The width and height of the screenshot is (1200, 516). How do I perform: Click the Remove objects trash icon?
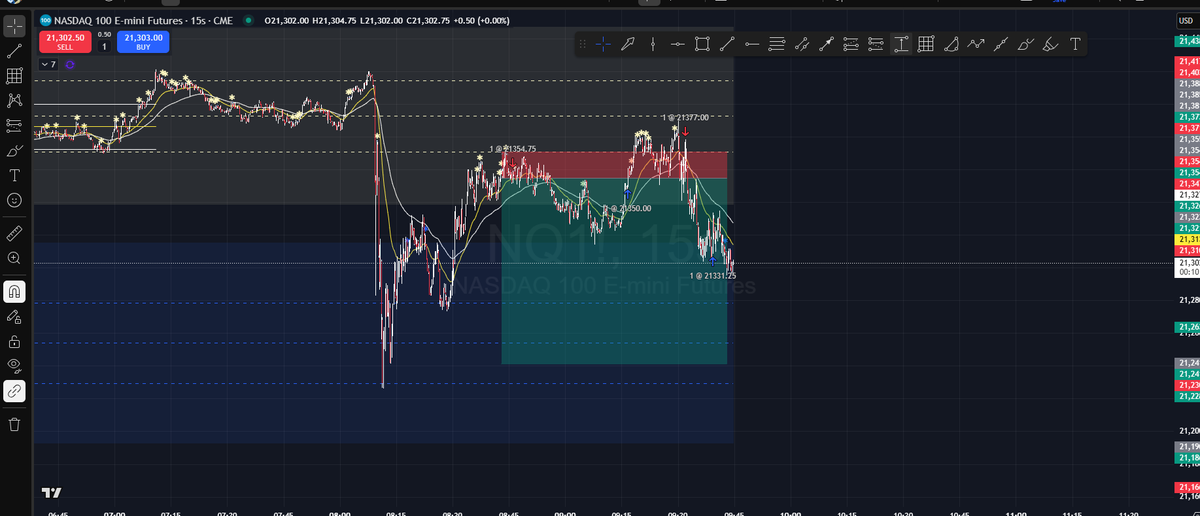(x=14, y=424)
